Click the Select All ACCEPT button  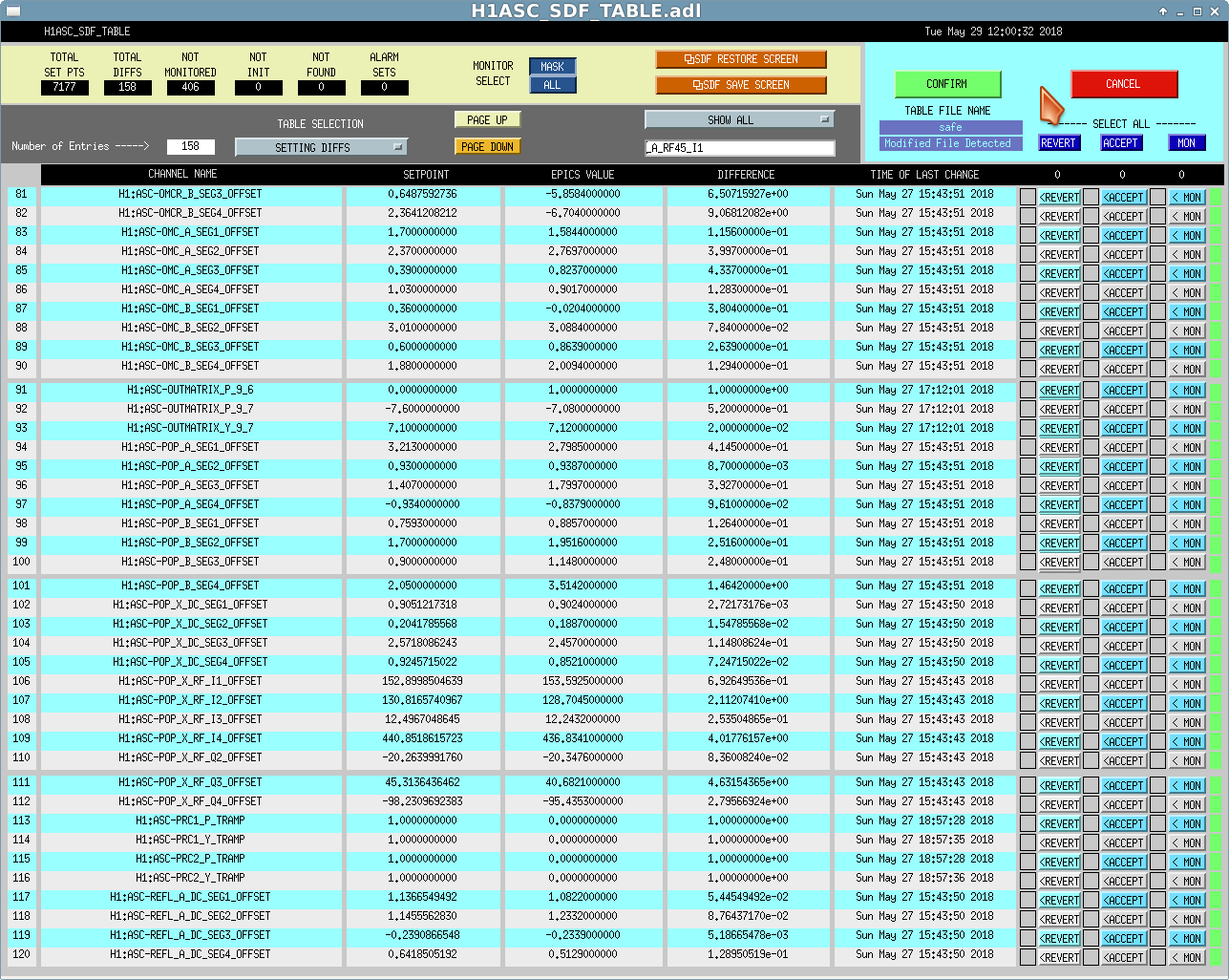pos(1120,143)
